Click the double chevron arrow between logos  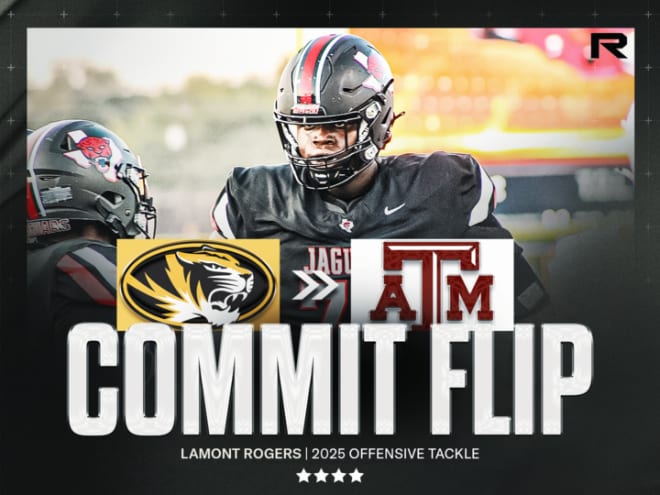pos(315,285)
